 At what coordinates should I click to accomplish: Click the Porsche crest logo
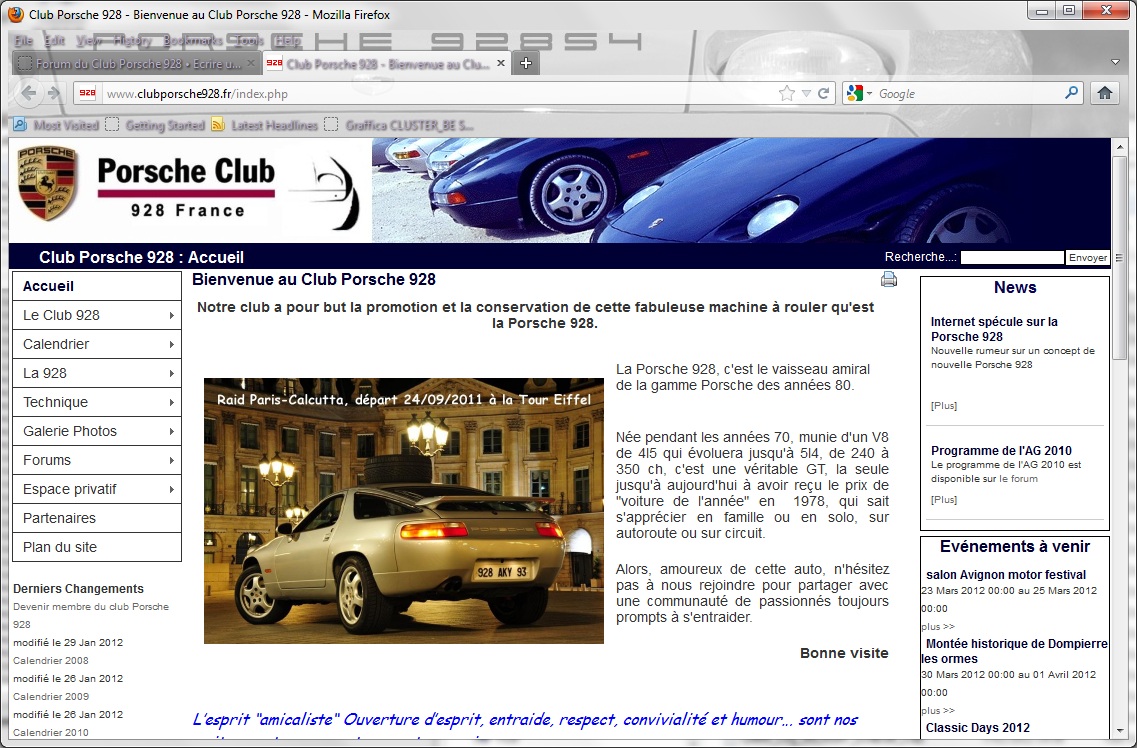click(47, 183)
